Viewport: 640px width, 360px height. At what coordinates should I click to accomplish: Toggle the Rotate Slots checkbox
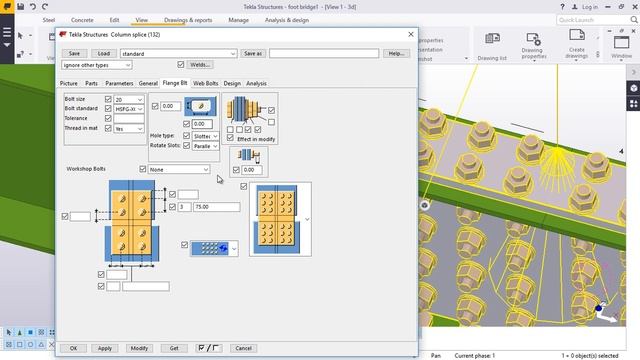(187, 145)
